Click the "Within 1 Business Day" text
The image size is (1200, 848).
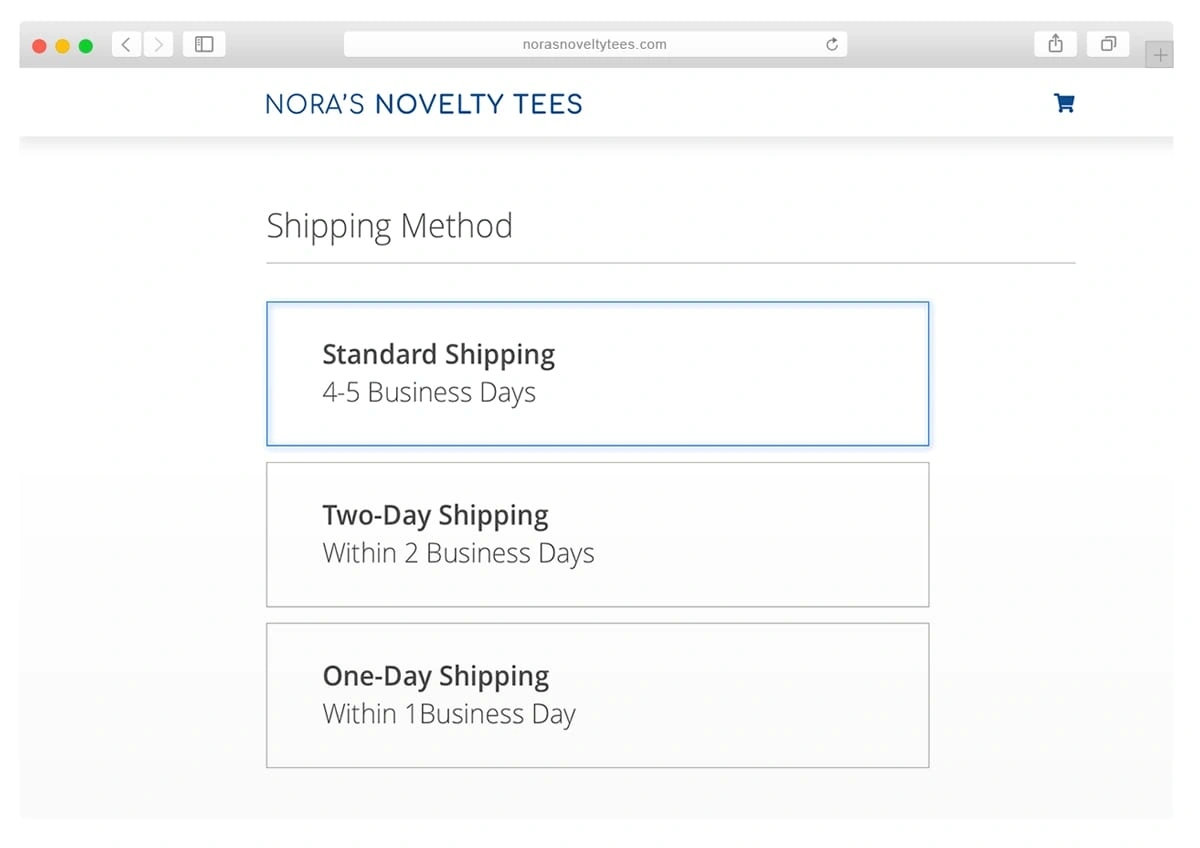[449, 715]
